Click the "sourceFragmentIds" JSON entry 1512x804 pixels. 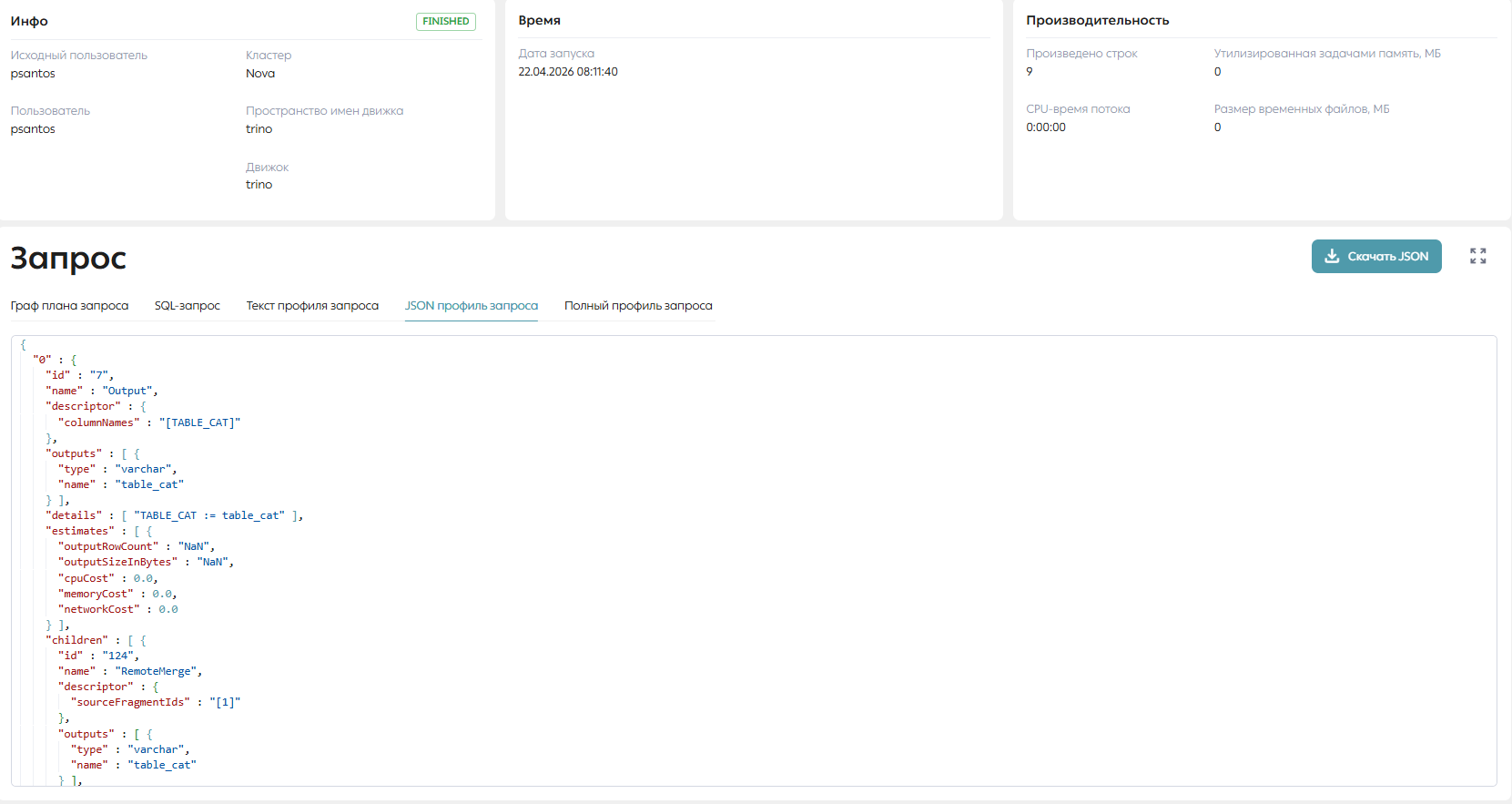pyautogui.click(x=156, y=702)
